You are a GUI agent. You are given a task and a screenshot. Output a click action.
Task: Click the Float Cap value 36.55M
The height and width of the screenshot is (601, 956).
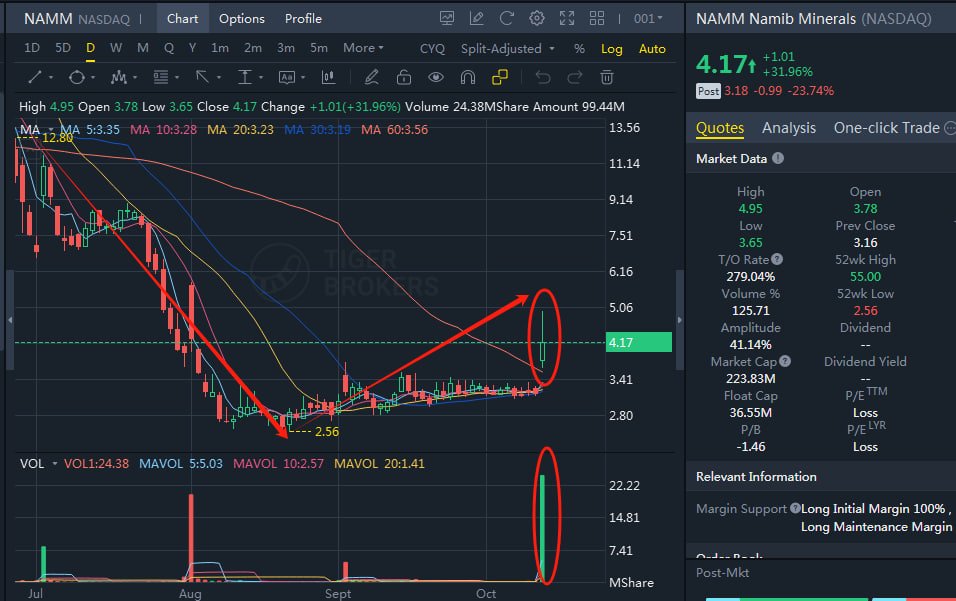point(751,413)
